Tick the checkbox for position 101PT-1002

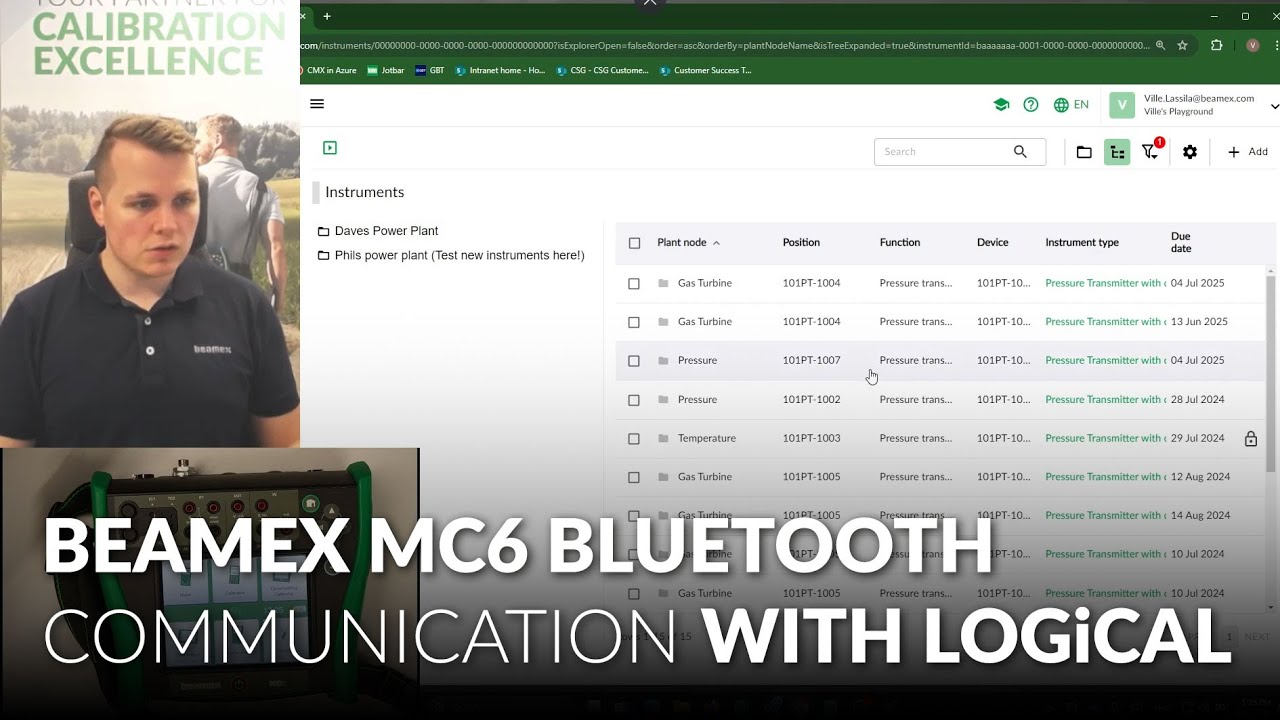634,400
